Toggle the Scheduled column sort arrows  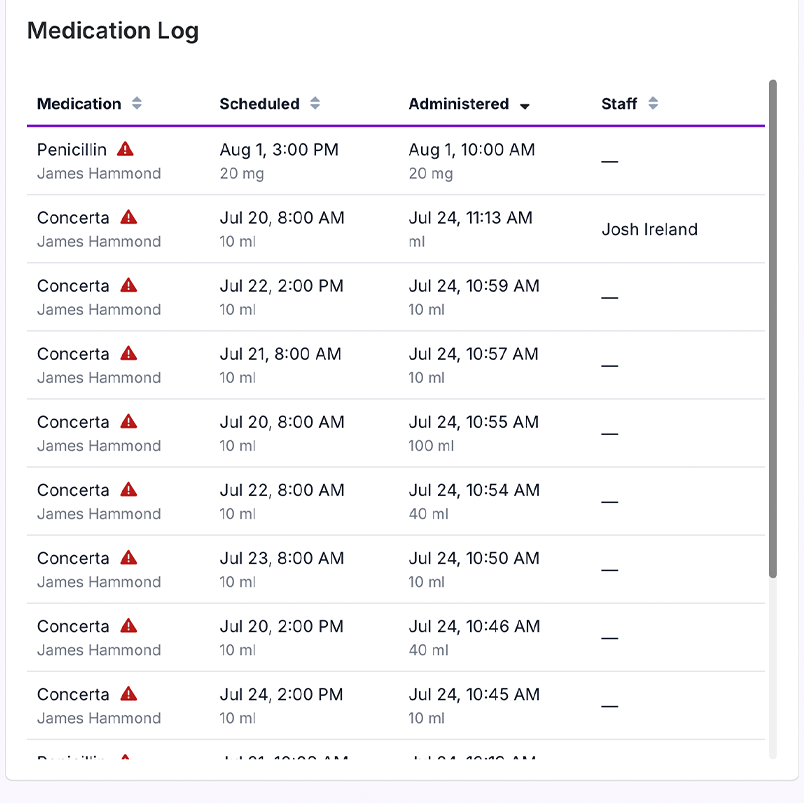[315, 103]
